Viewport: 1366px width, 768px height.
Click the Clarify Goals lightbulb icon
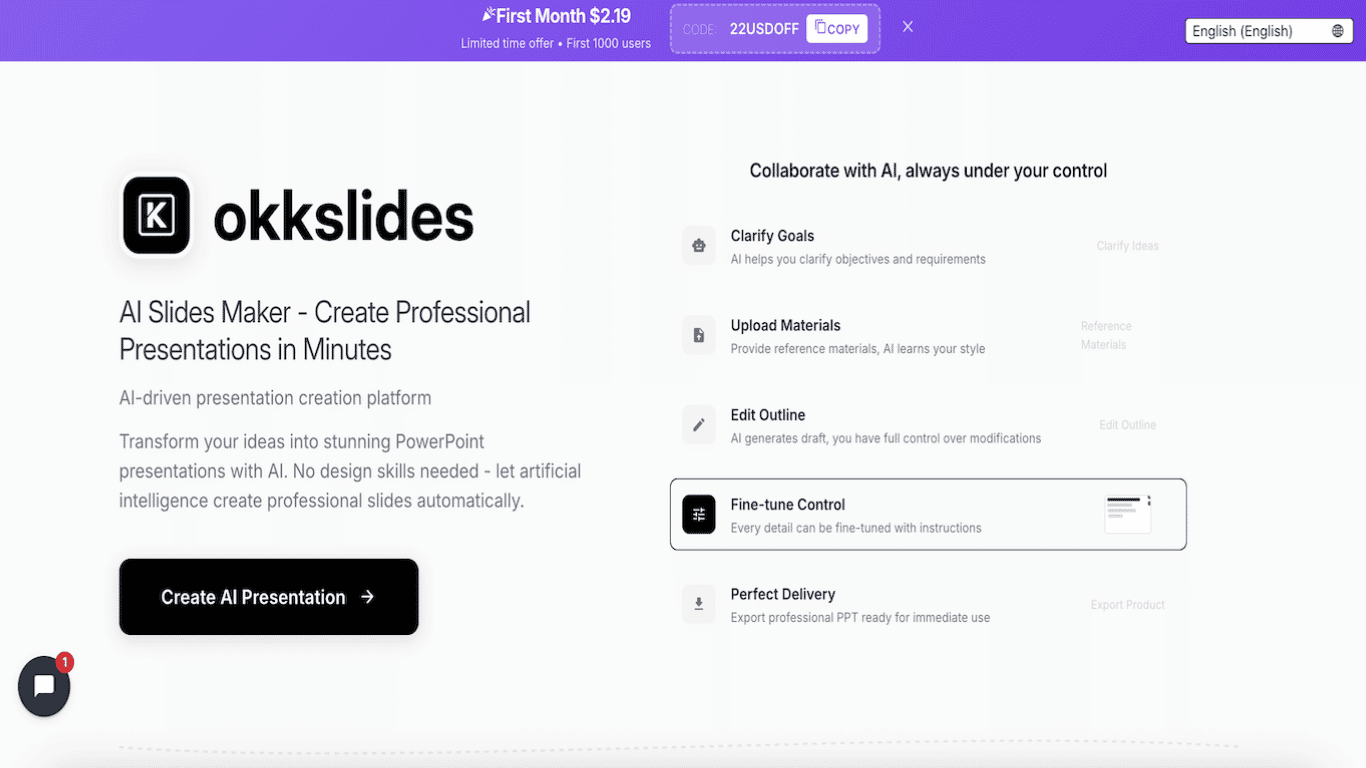(x=698, y=246)
